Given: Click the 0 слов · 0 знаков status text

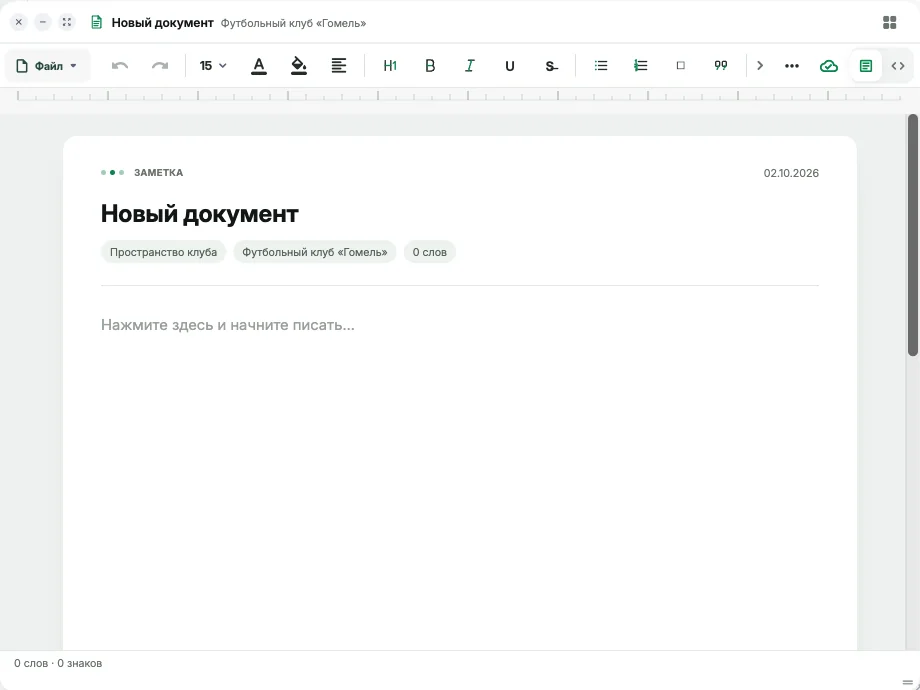Looking at the screenshot, I should pos(58,663).
